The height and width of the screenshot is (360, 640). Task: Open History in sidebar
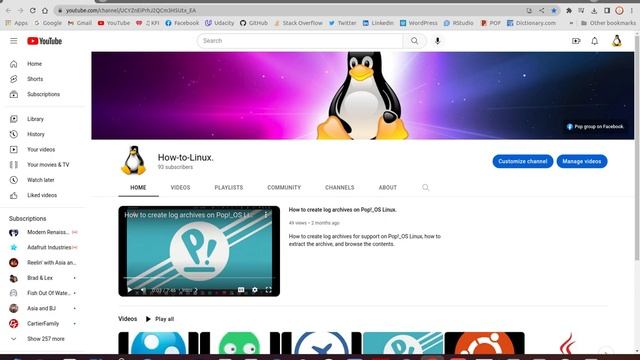pos(43,134)
